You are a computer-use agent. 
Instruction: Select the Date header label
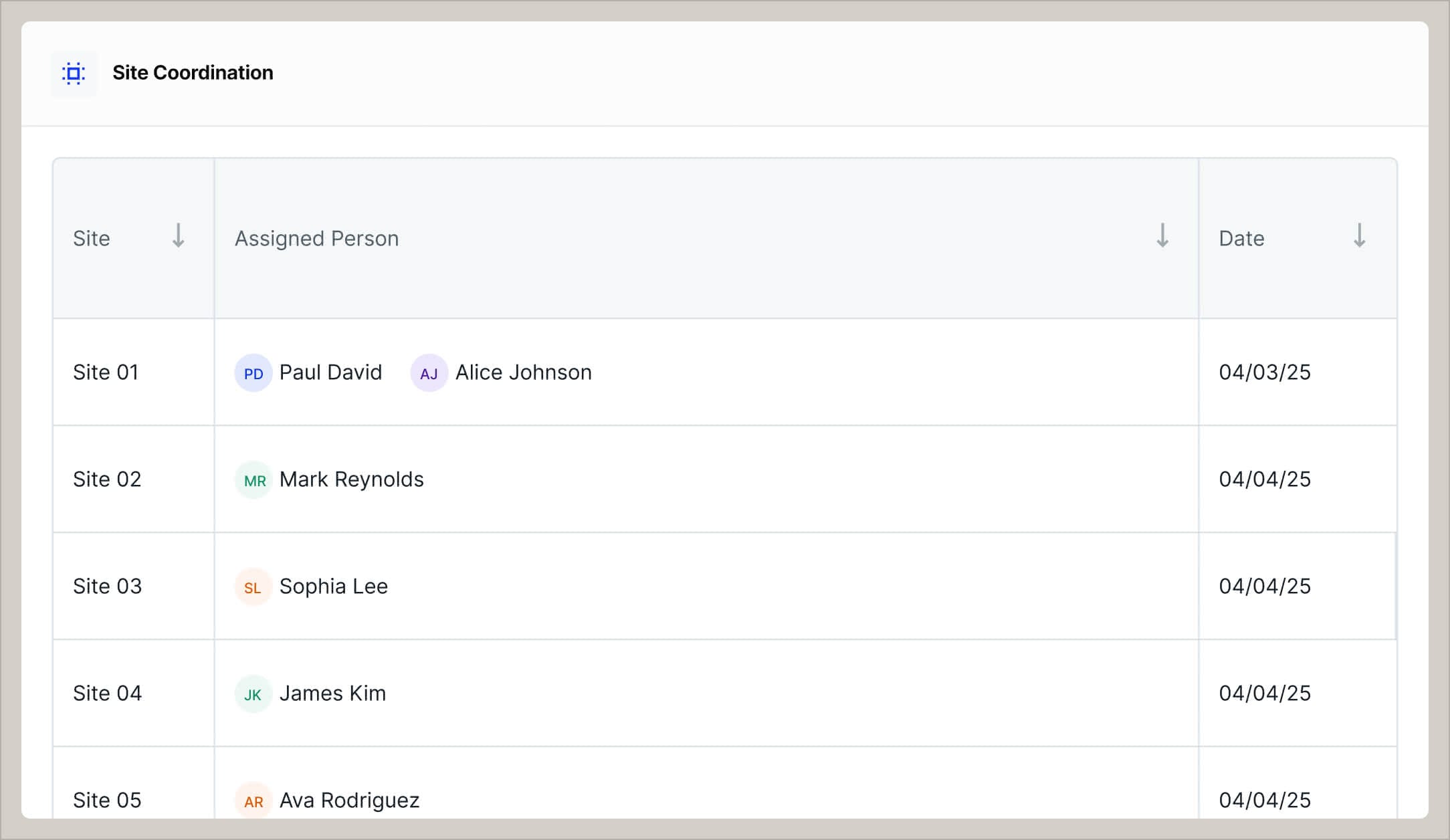1241,238
